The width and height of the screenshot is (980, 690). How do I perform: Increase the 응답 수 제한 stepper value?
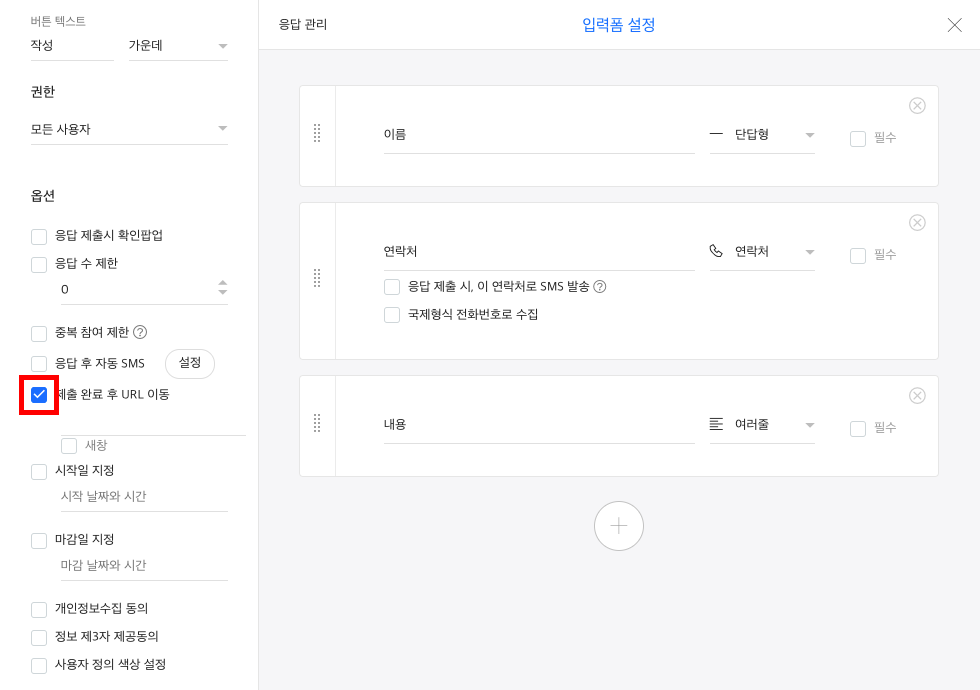(222, 283)
